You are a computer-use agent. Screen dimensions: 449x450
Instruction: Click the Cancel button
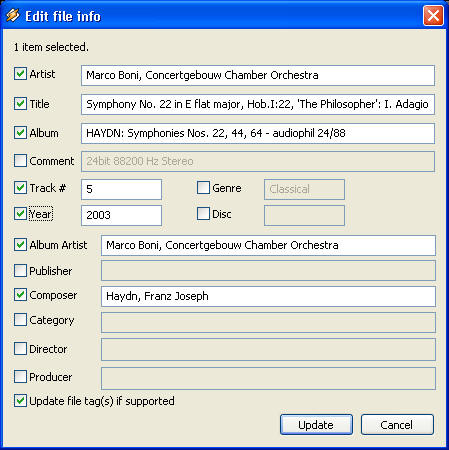pyautogui.click(x=397, y=425)
